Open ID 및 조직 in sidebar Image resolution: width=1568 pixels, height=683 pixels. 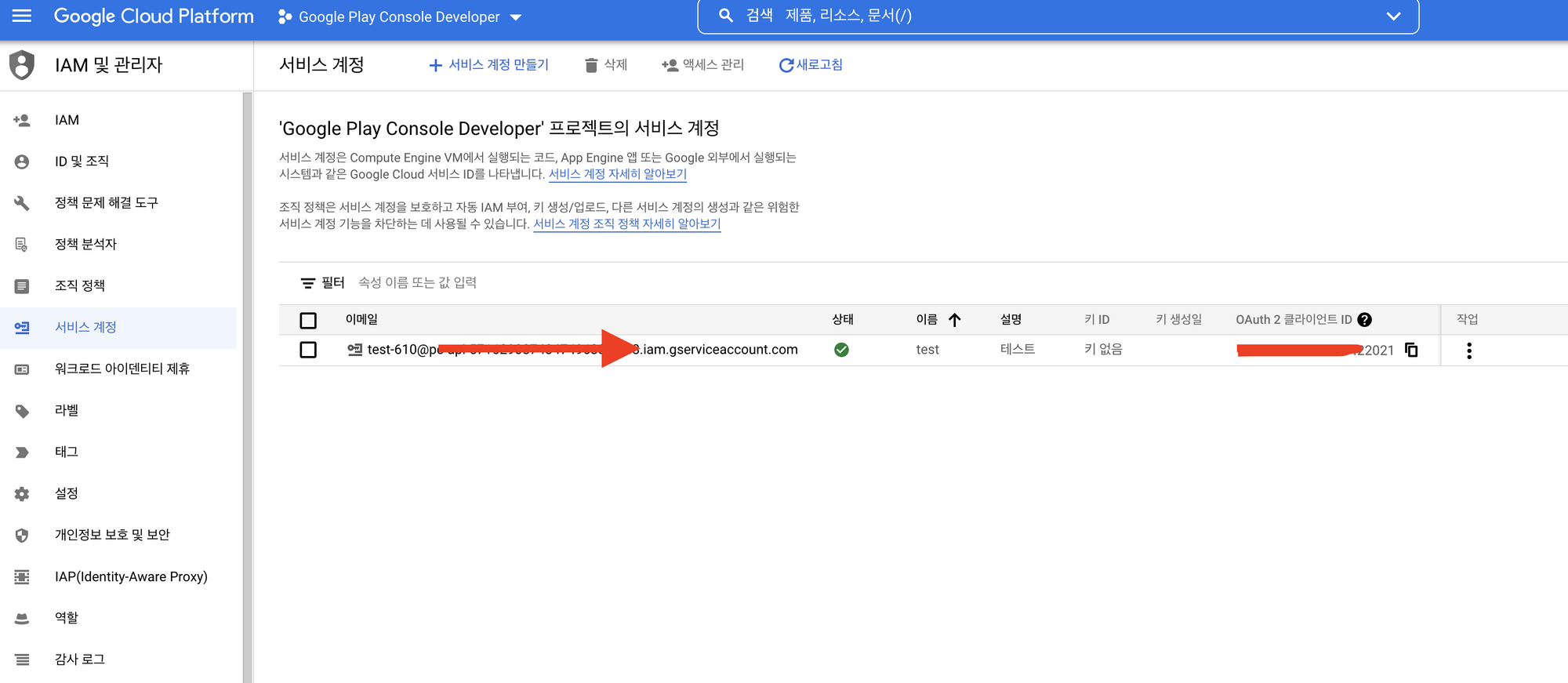coord(82,161)
